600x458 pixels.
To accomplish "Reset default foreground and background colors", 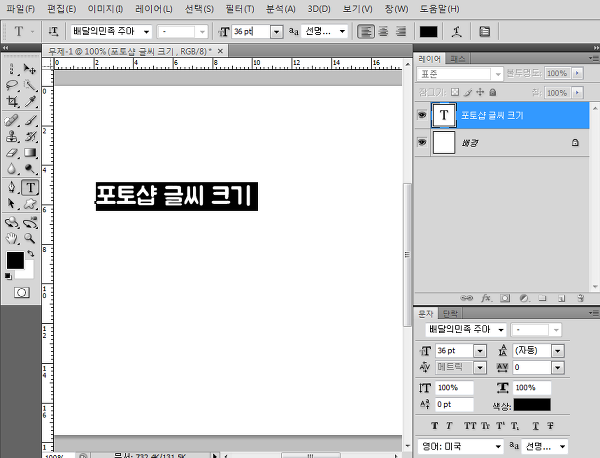I will pos(8,276).
